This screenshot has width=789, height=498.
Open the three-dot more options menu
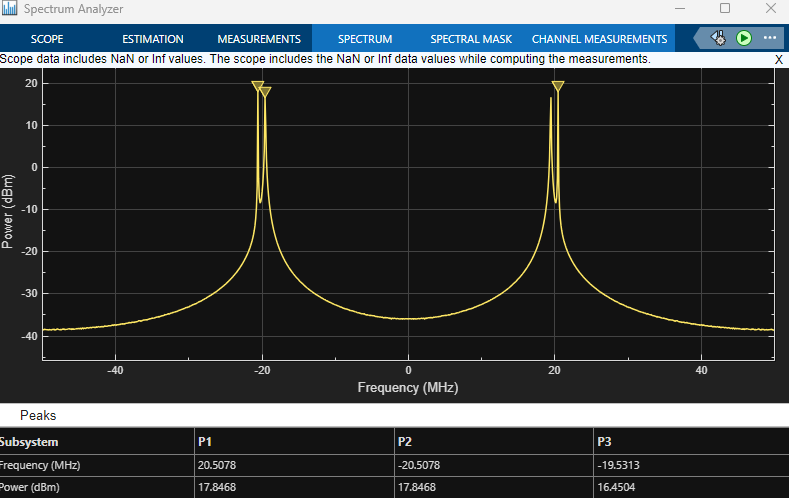tap(770, 38)
